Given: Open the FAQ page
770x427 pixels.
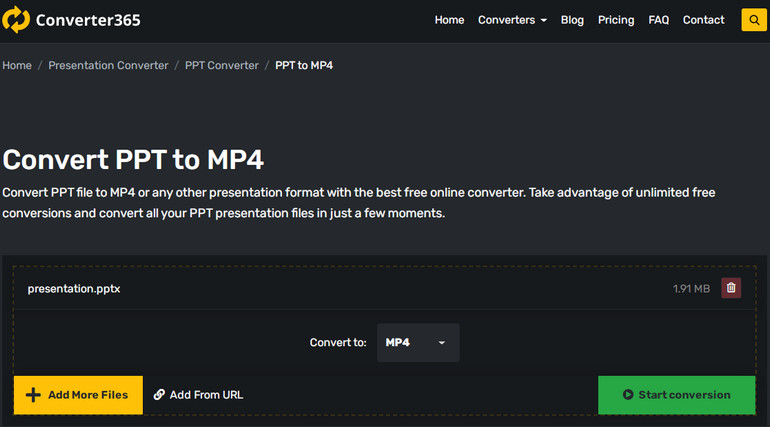Looking at the screenshot, I should pos(659,20).
